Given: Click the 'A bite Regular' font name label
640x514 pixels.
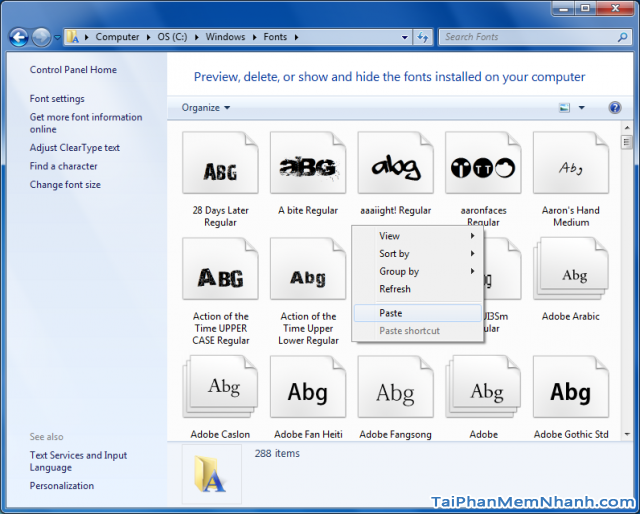Looking at the screenshot, I should [308, 211].
